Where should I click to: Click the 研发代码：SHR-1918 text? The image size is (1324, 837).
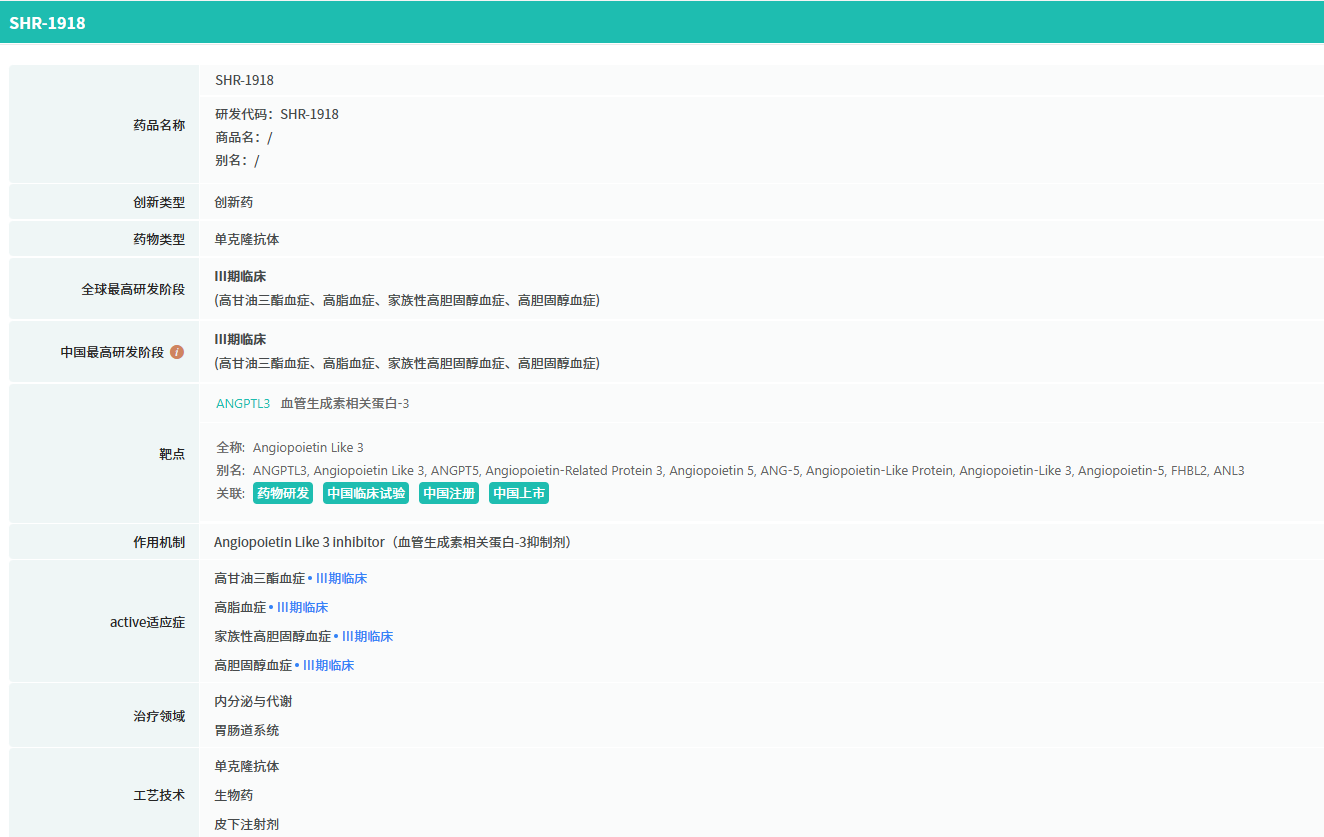pos(277,114)
